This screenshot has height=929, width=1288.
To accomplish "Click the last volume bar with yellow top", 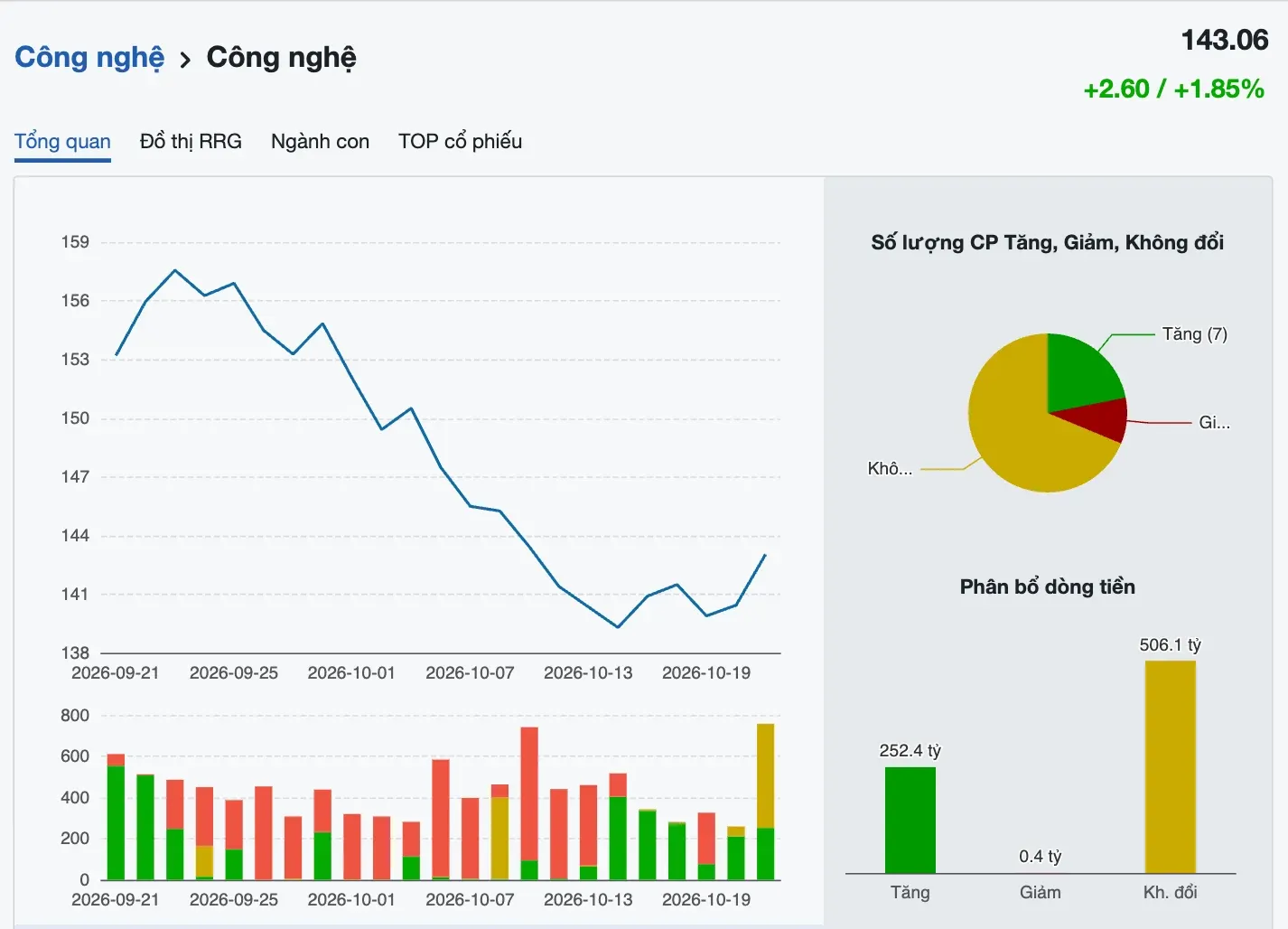I will point(765,801).
